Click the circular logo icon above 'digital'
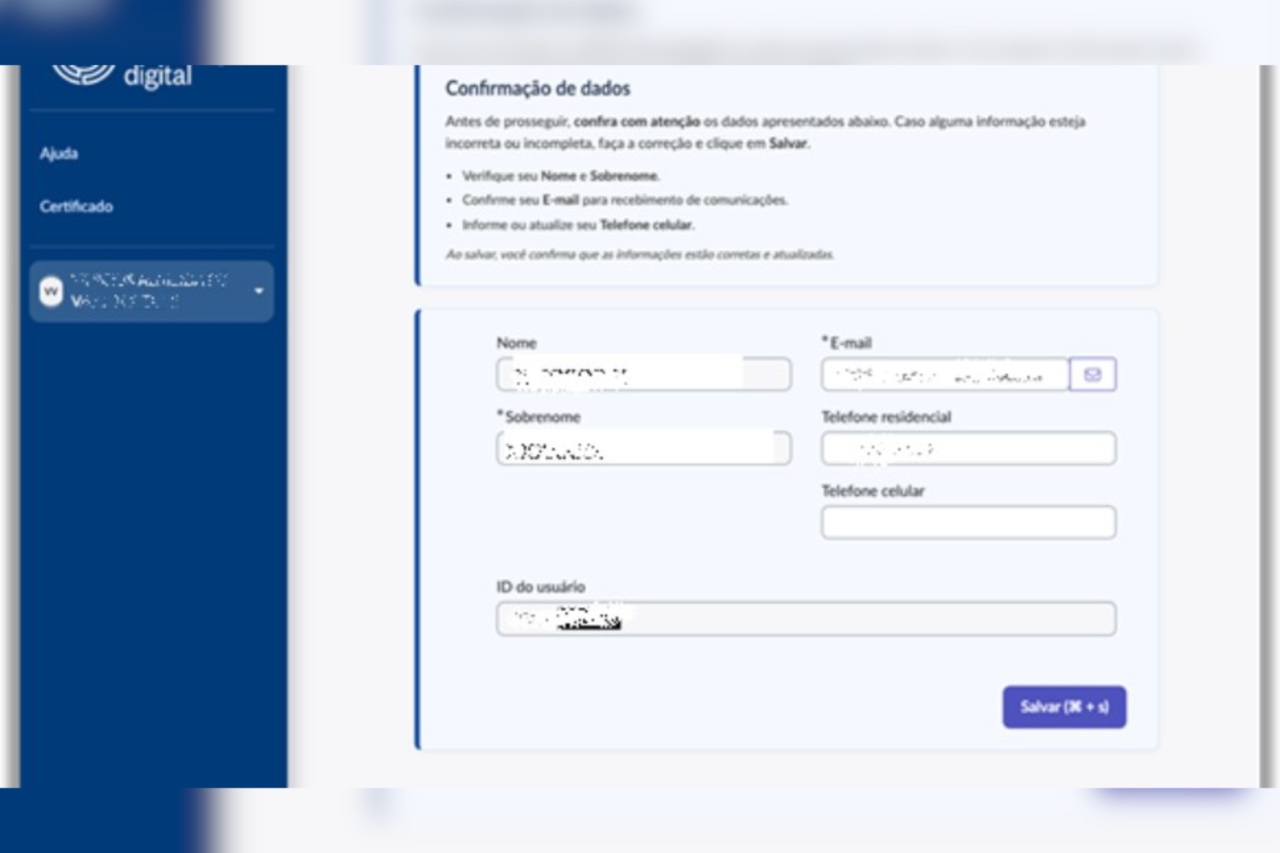The image size is (1280, 853). pos(83,69)
